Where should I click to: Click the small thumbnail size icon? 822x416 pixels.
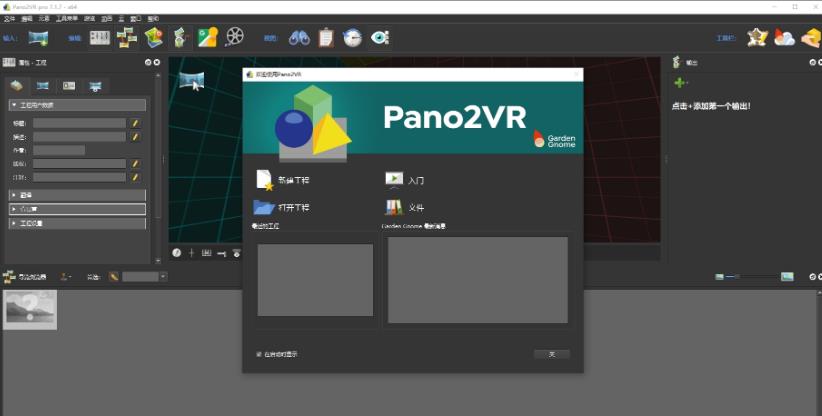click(x=719, y=277)
